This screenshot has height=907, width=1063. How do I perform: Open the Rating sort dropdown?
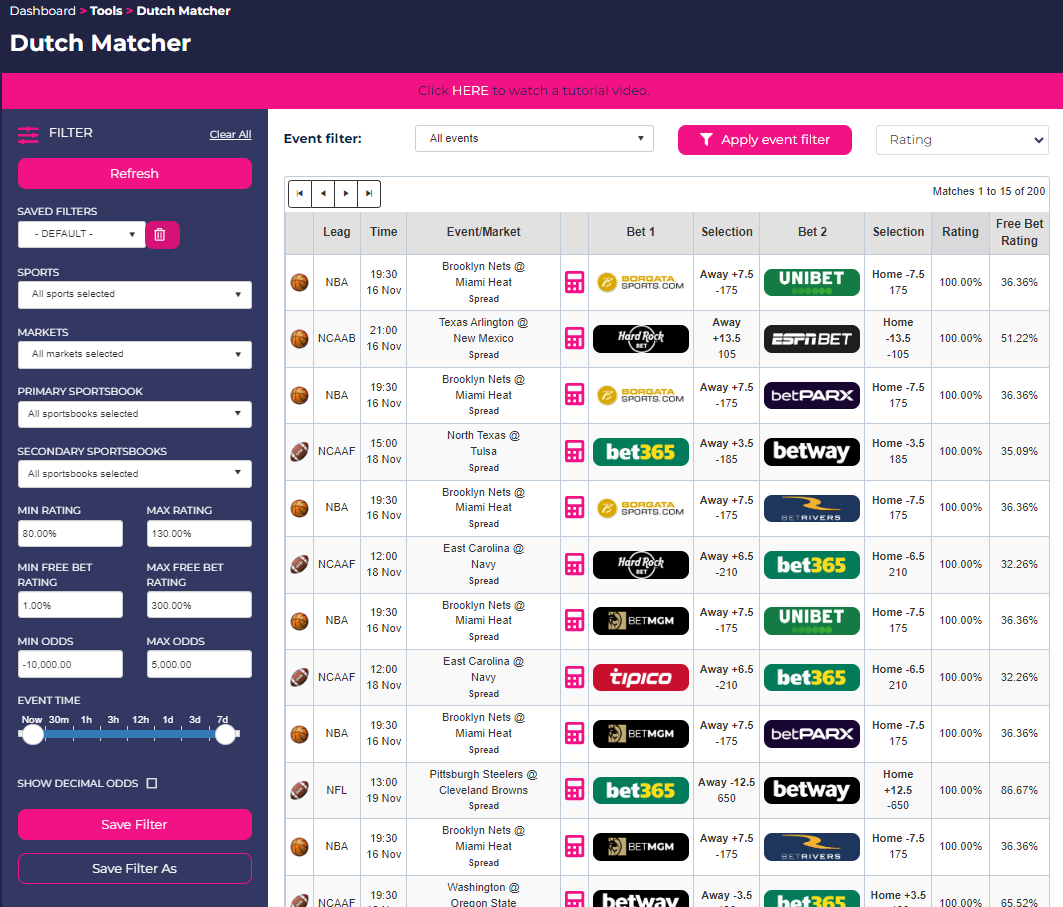[962, 140]
